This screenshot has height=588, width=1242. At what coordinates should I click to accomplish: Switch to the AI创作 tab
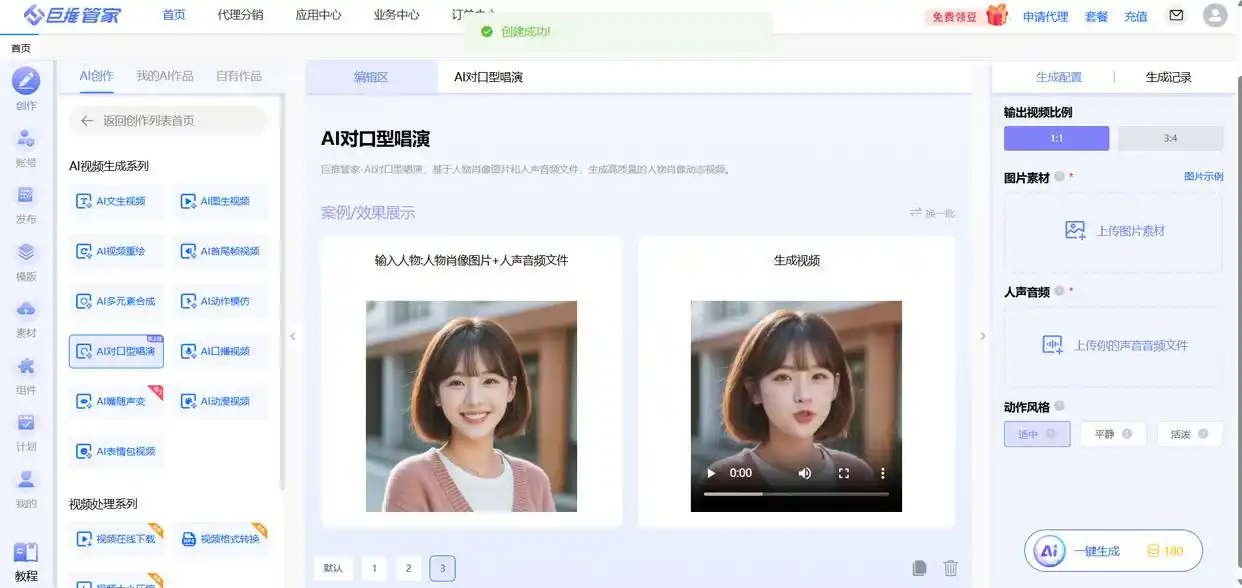(97, 76)
